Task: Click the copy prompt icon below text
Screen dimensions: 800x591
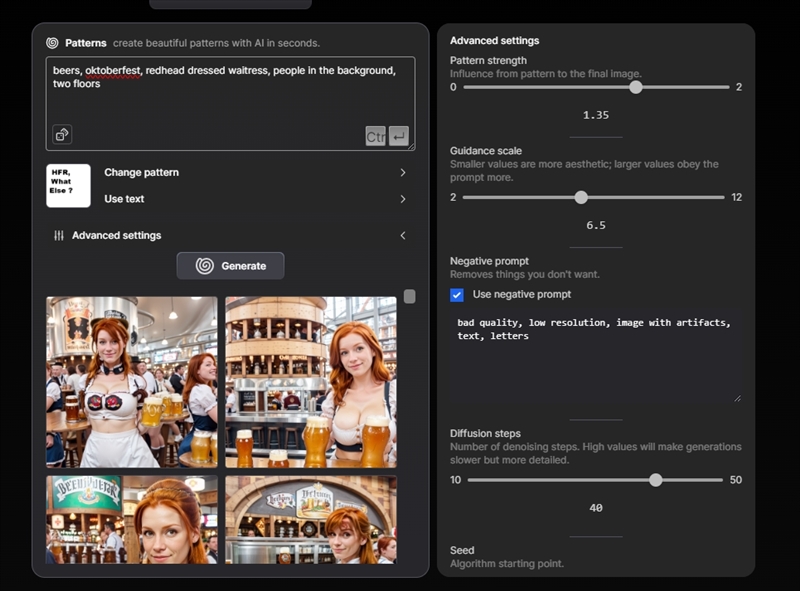Action: click(62, 134)
